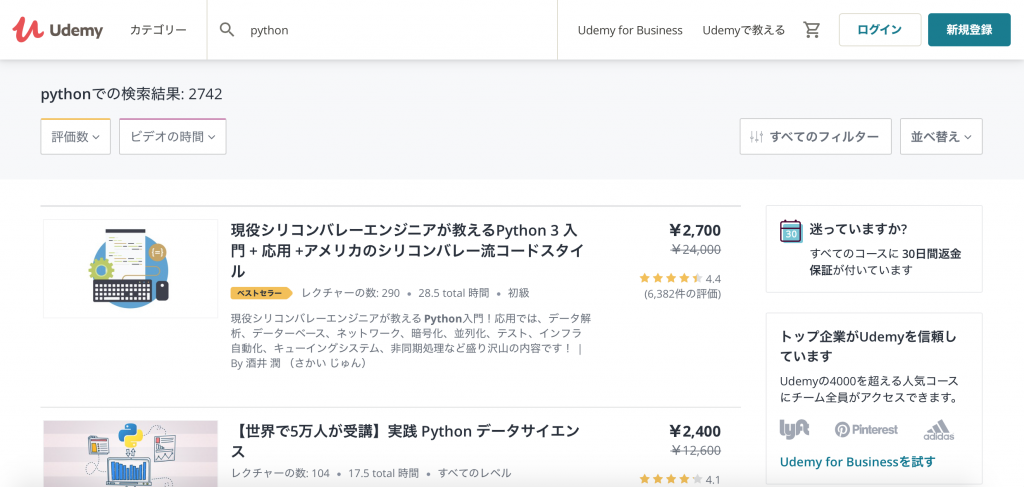Click the ¥24,000 original price
The width and height of the screenshot is (1024, 487).
696,249
